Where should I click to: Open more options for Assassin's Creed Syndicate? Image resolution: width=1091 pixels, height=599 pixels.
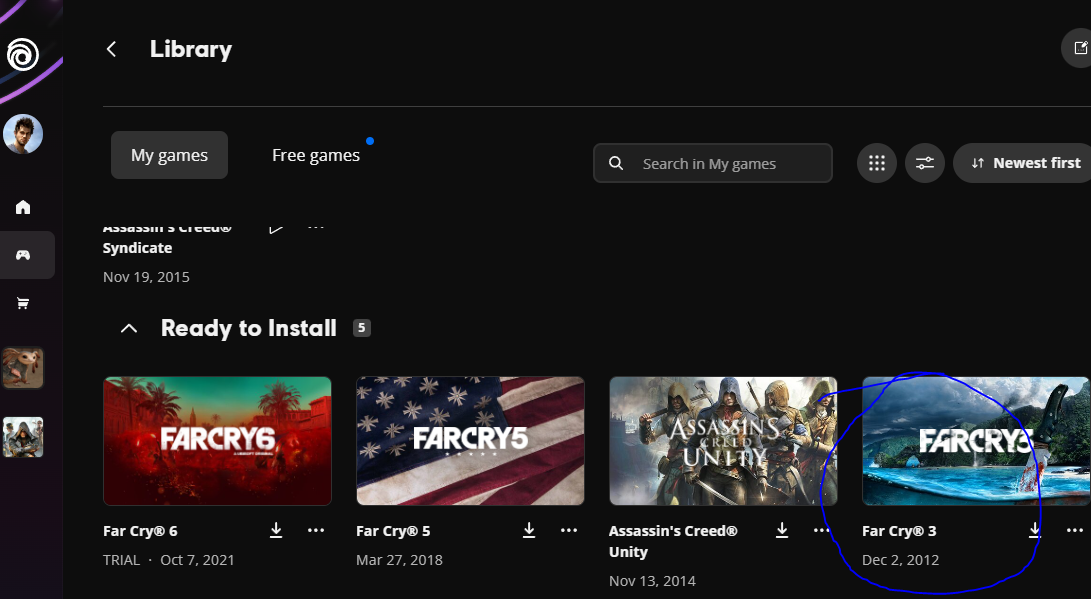tap(316, 227)
